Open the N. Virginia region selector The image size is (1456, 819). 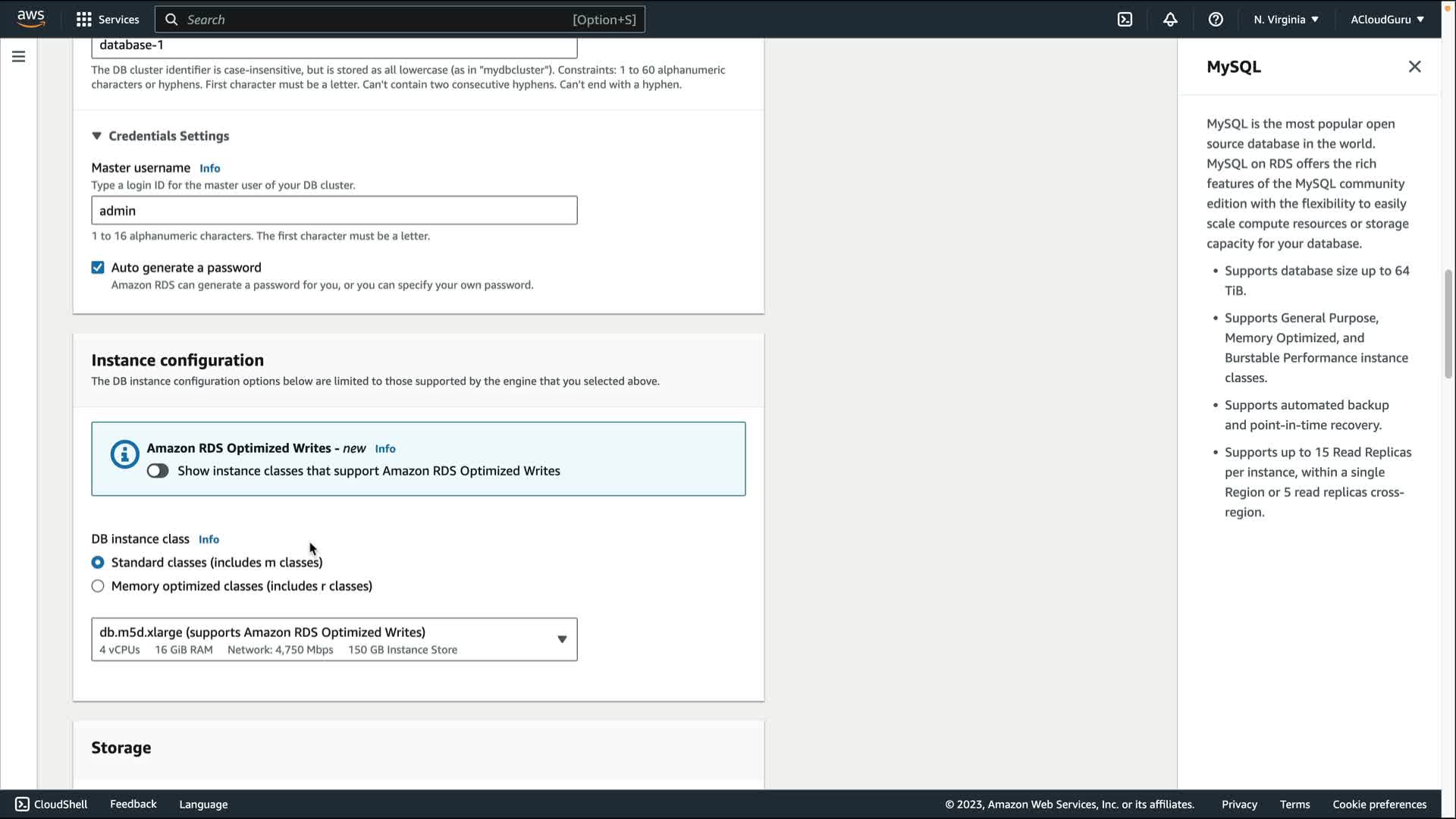[1285, 20]
